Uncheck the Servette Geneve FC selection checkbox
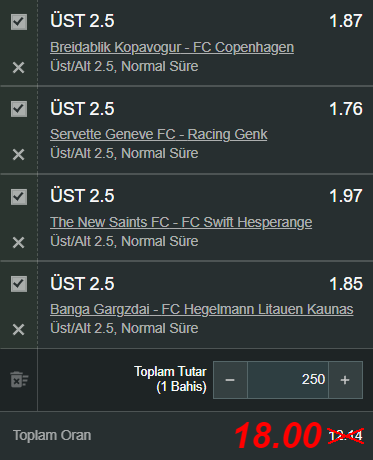This screenshot has height=460, width=373. pos(19,109)
